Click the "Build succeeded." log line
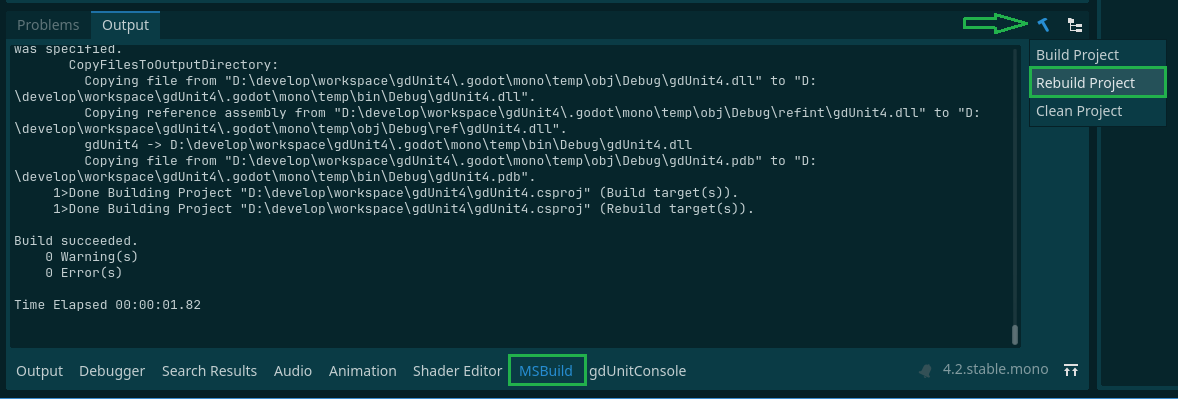The image size is (1178, 399). pyautogui.click(x=77, y=241)
